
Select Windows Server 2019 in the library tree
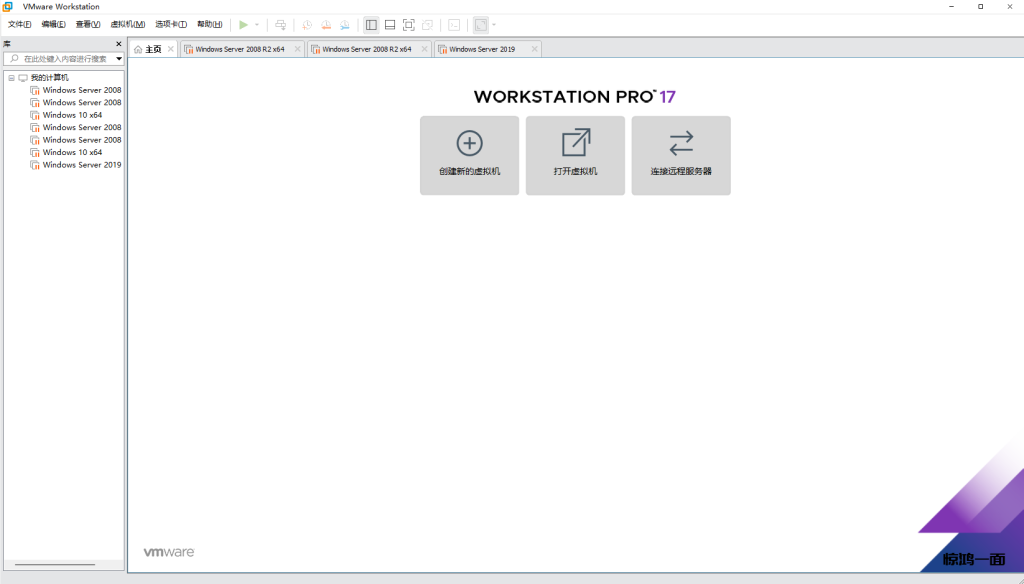click(x=82, y=165)
